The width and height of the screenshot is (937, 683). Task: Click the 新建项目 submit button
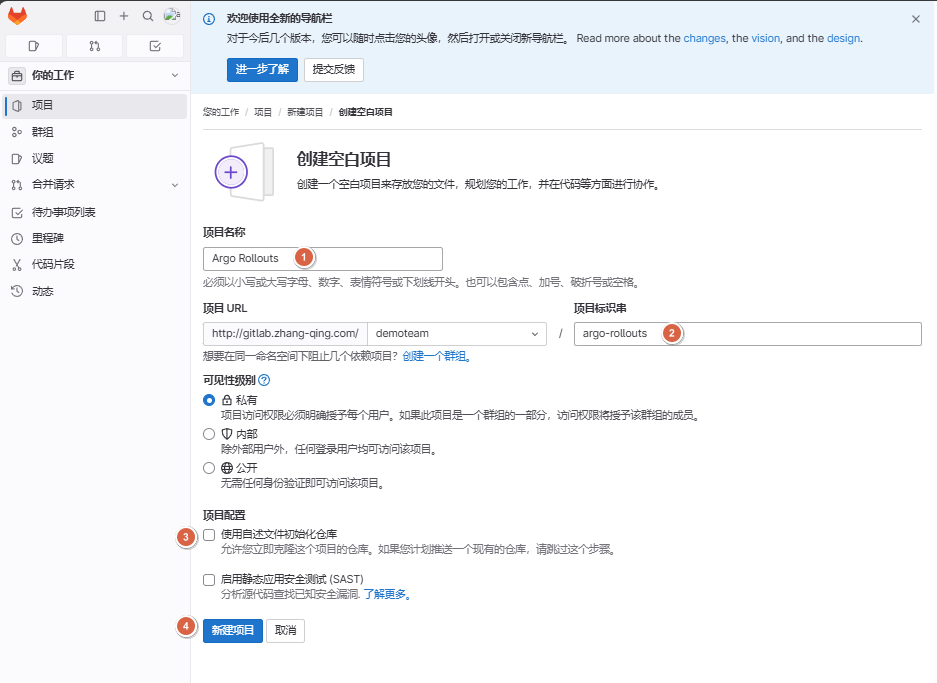[232, 630]
